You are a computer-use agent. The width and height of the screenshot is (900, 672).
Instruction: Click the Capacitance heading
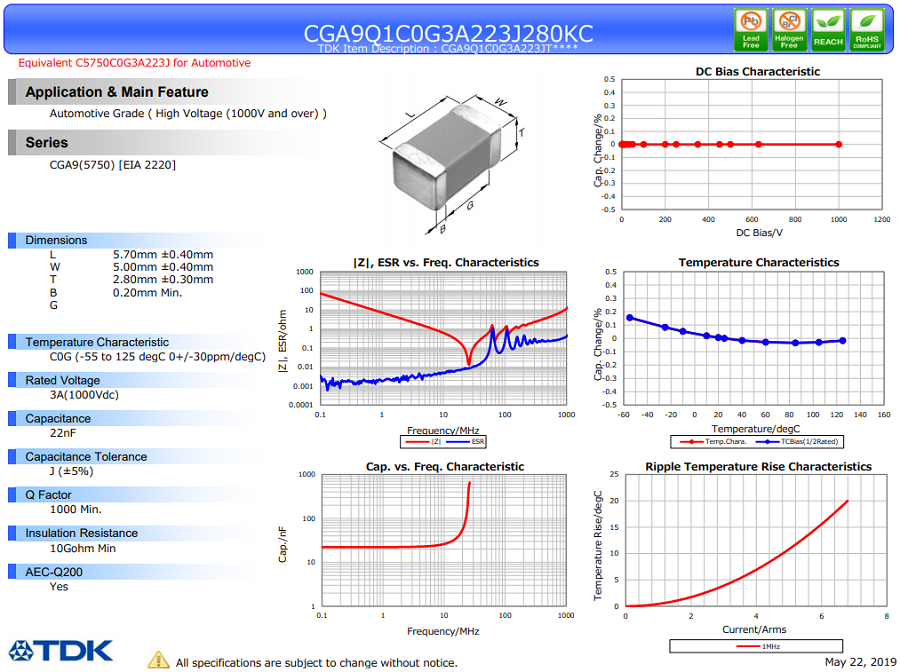[x=58, y=419]
